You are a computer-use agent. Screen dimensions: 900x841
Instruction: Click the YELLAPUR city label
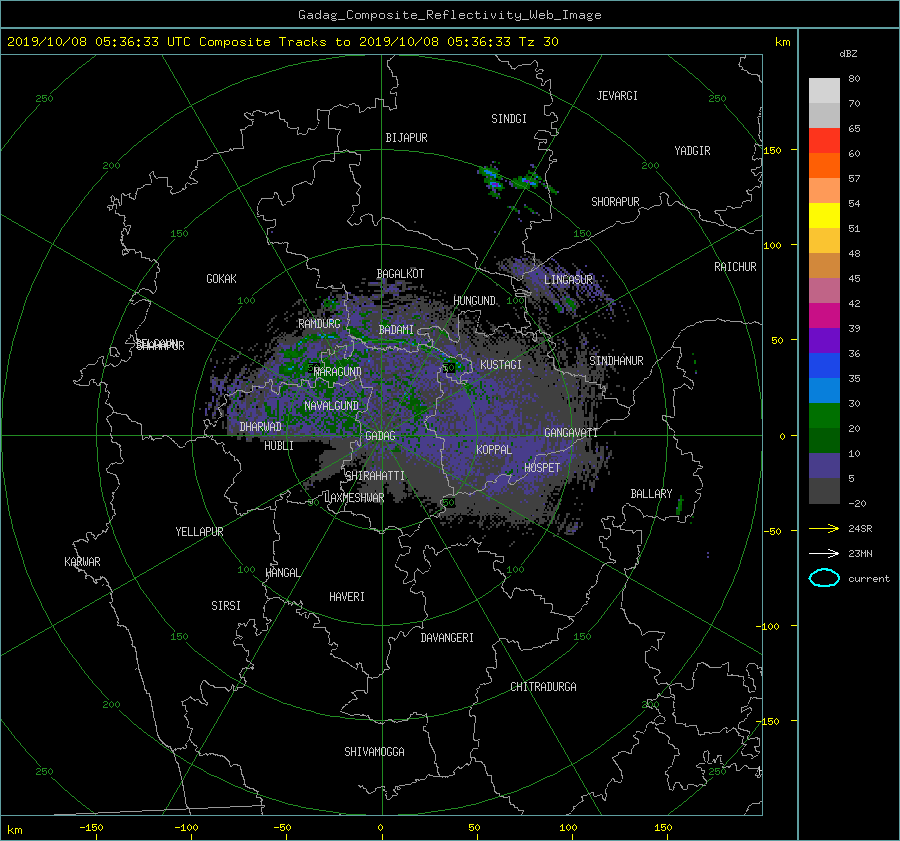point(199,532)
